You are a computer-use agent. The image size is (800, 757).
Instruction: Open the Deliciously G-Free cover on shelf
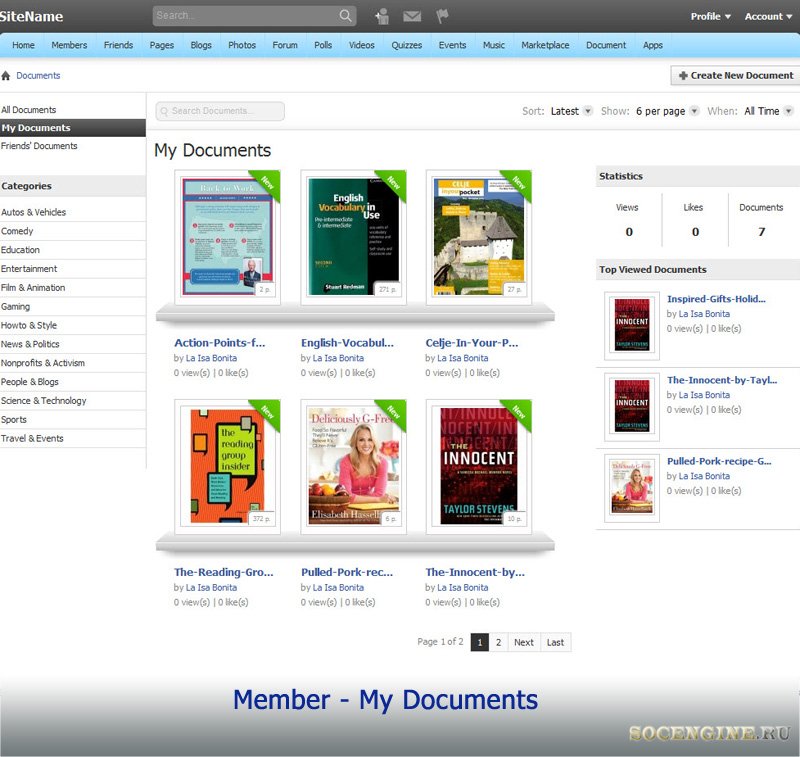coord(354,467)
